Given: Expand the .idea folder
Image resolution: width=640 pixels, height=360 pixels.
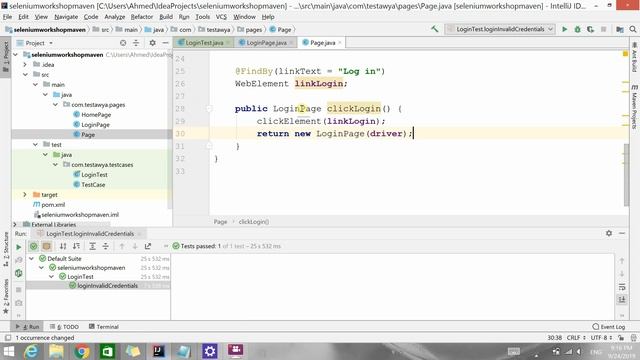Looking at the screenshot, I should [x=25, y=64].
